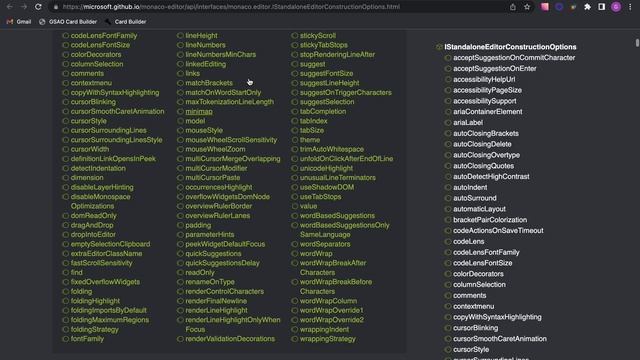This screenshot has width=640, height=360.
Task: Click the icon beside codeLens in sidebar
Action: 448,241
